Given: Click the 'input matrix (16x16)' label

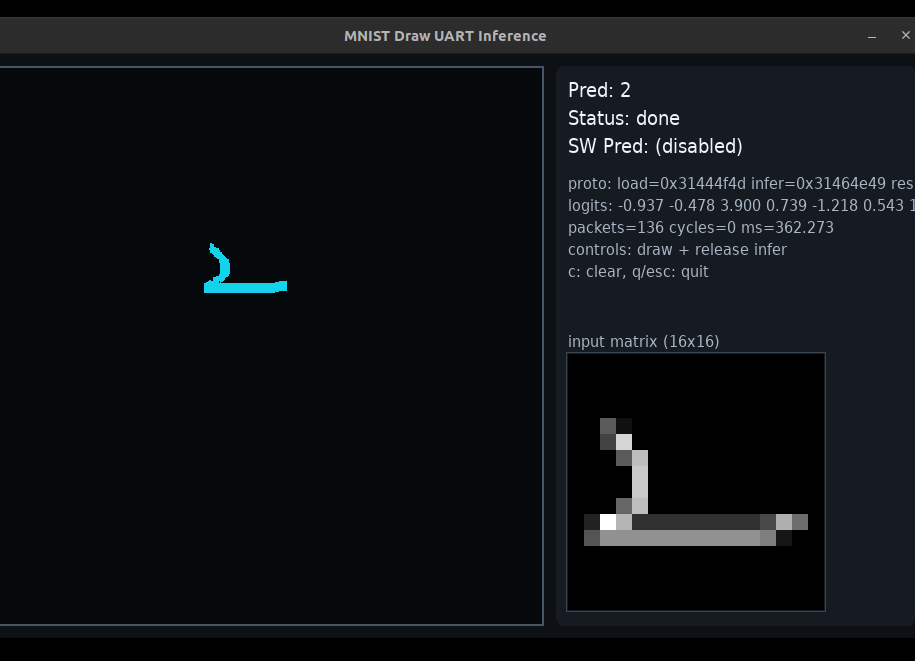Looking at the screenshot, I should coord(643,342).
